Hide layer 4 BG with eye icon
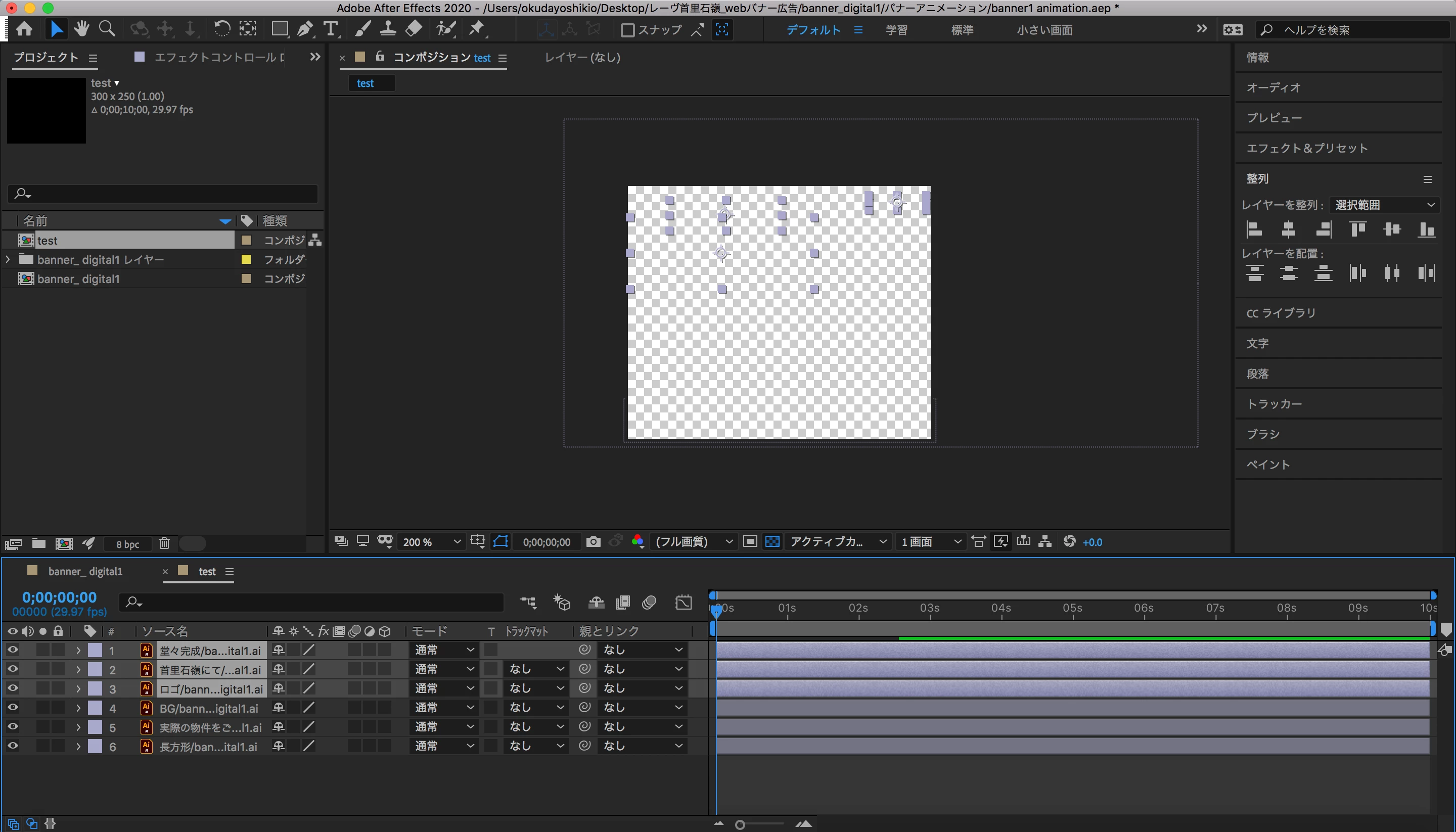This screenshot has width=1456, height=832. (x=13, y=708)
